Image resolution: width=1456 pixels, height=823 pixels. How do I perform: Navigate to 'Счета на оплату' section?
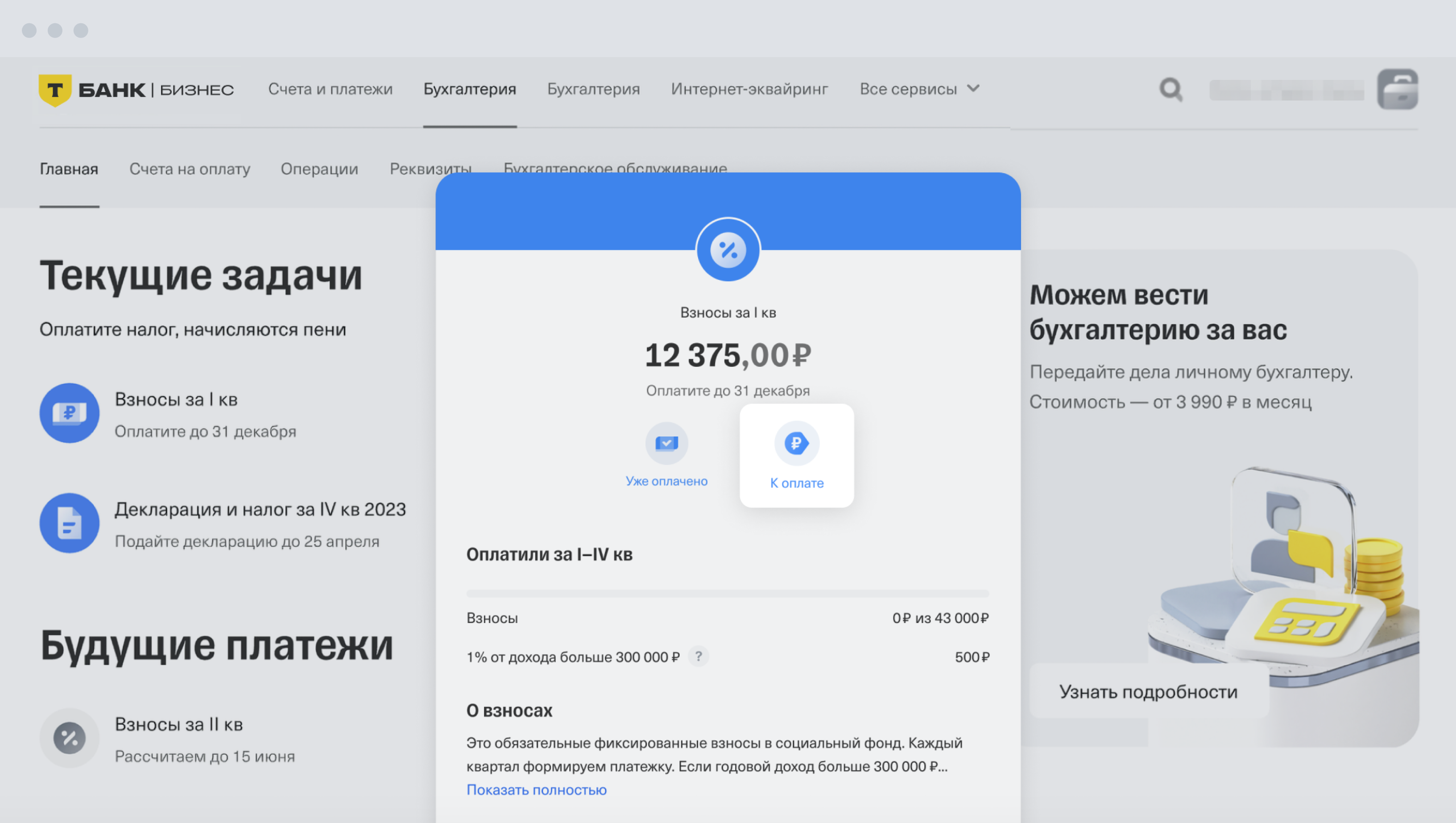(189, 168)
